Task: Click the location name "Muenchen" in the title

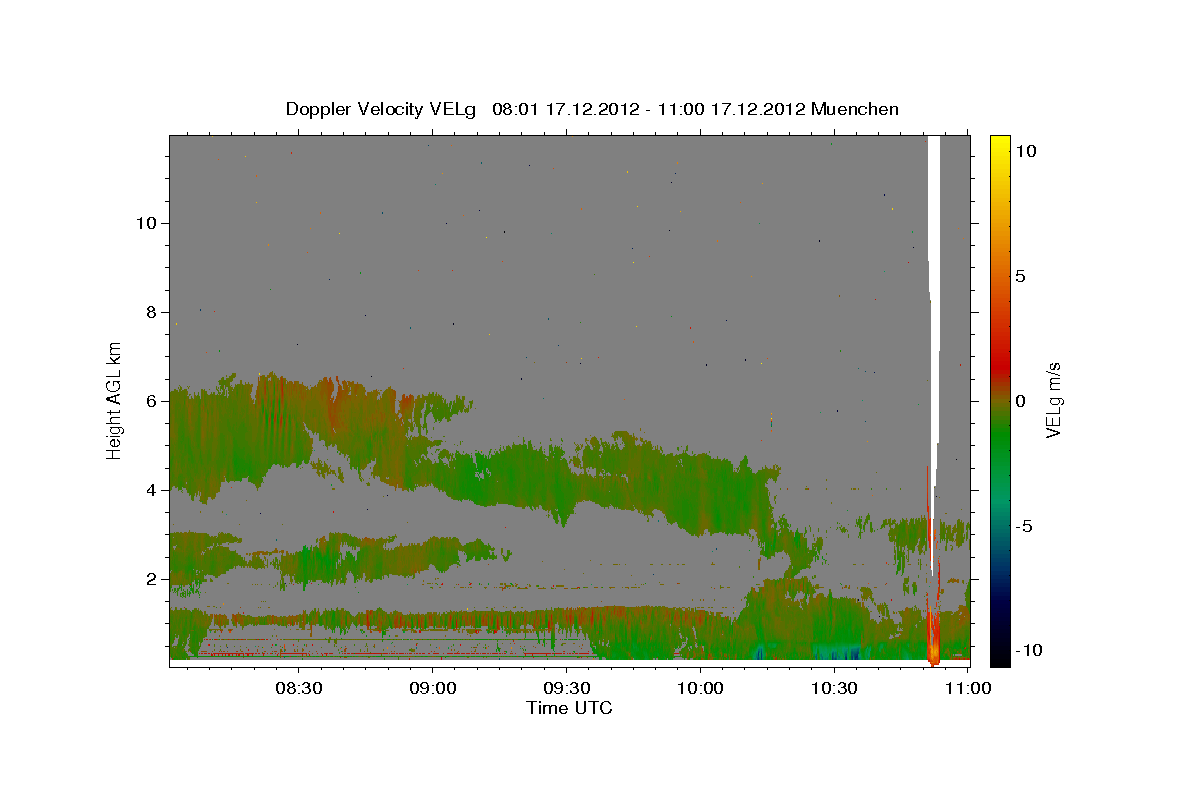Action: pyautogui.click(x=855, y=109)
